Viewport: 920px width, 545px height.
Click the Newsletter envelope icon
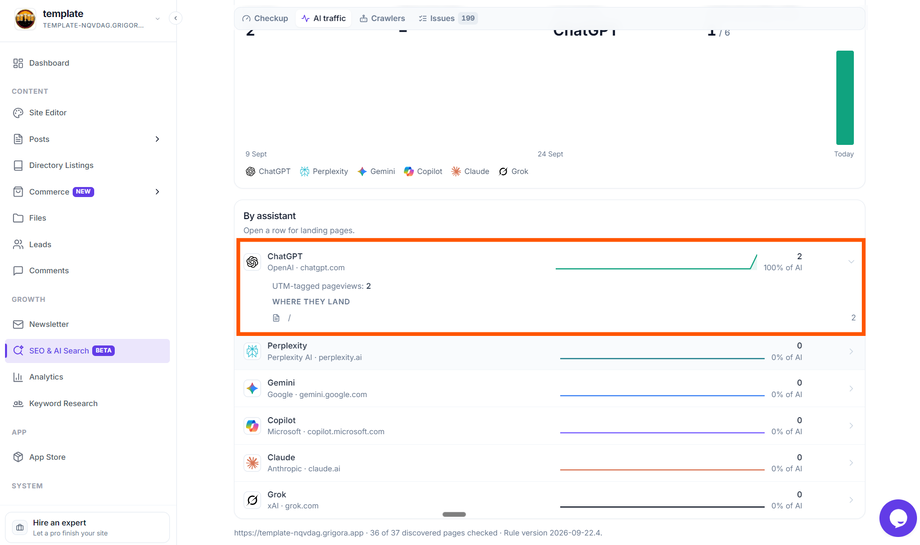coord(18,324)
